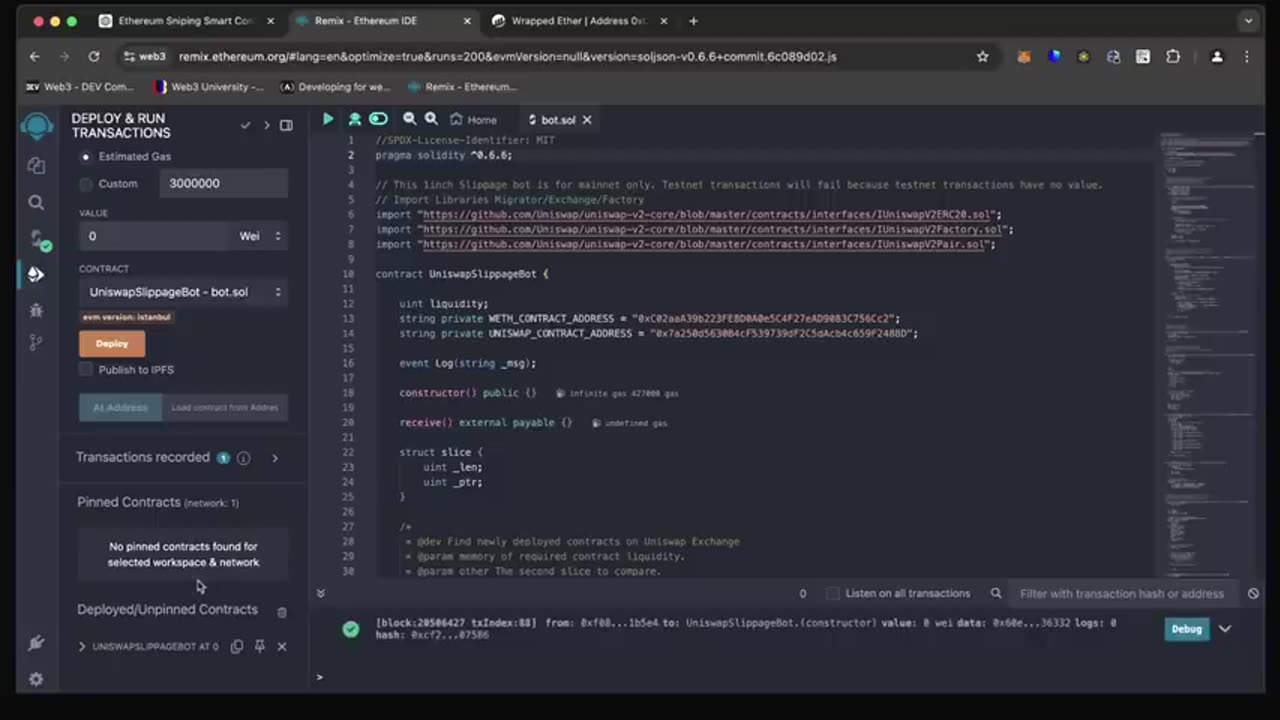Viewport: 1280px width, 720px height.
Task: Pin the UniswapSlippageBot contract
Action: [x=259, y=647]
